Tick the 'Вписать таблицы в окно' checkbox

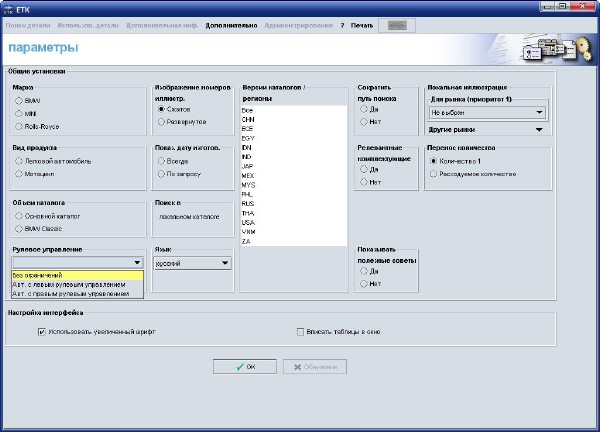299,331
